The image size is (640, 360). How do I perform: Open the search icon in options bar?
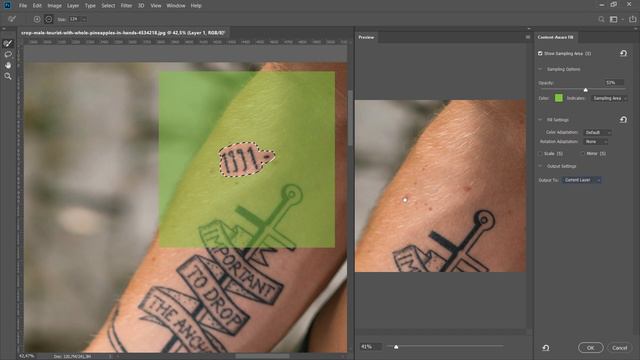point(601,19)
